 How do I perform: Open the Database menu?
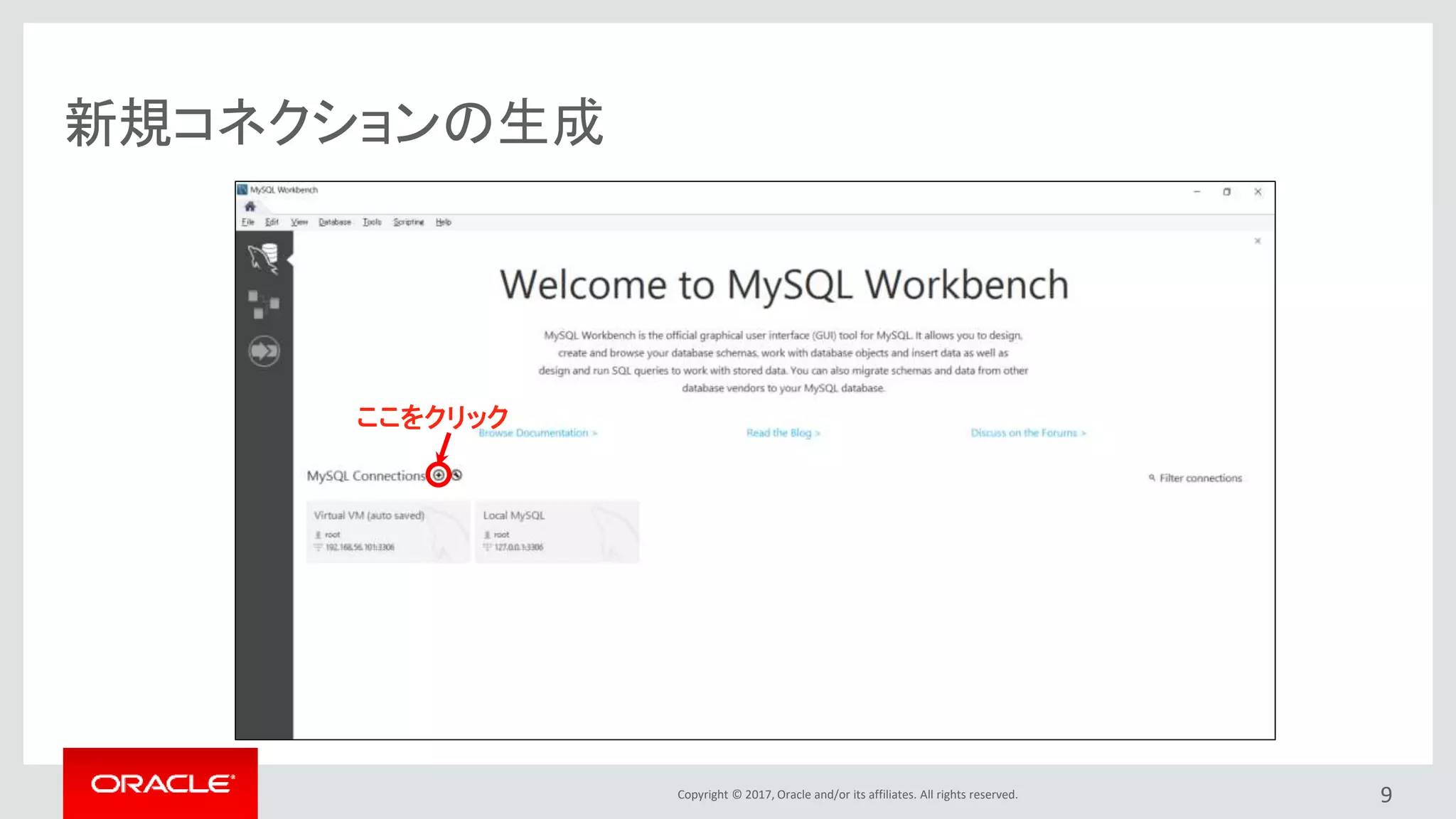tap(335, 222)
